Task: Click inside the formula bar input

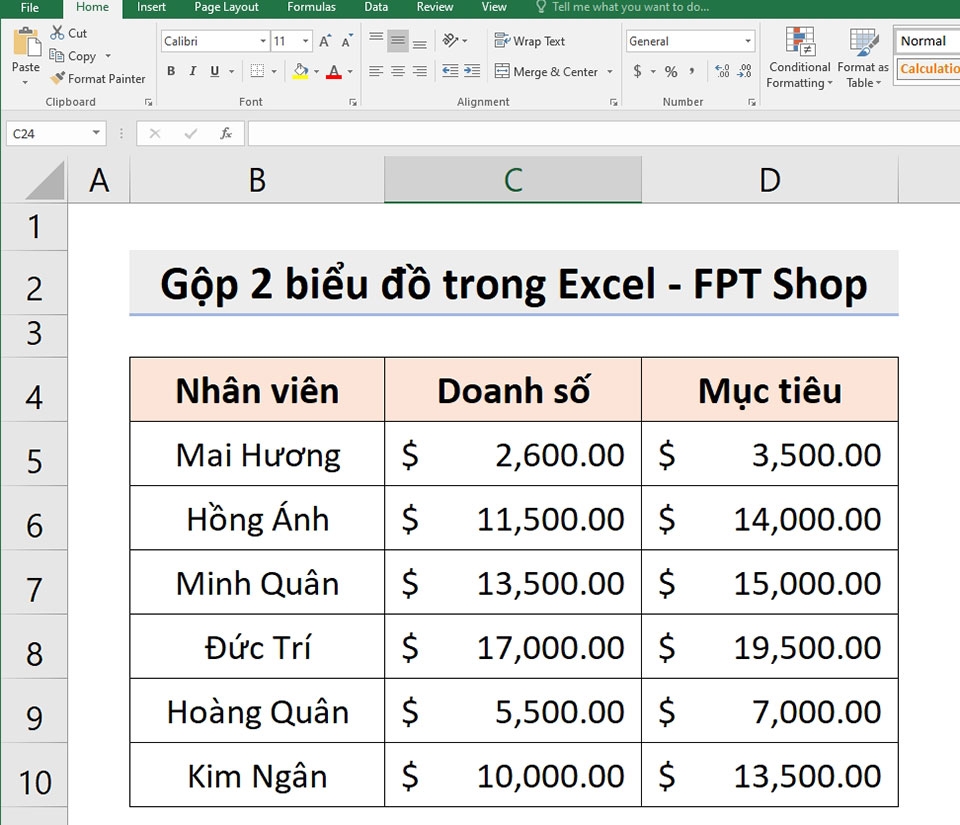Action: tap(604, 133)
